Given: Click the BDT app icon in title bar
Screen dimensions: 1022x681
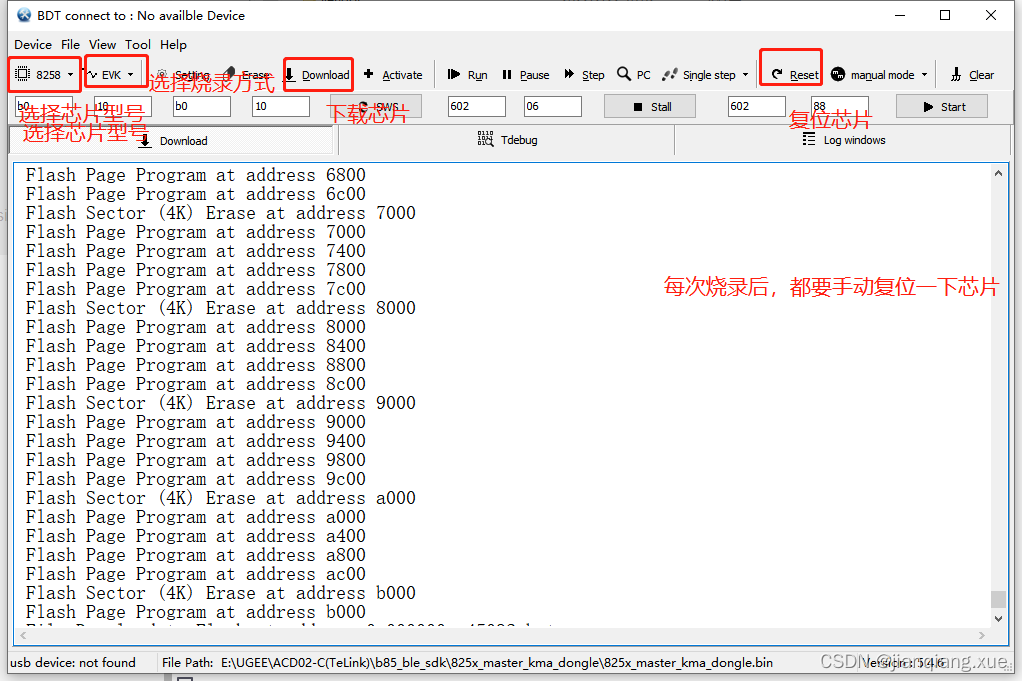Looking at the screenshot, I should tap(24, 15).
